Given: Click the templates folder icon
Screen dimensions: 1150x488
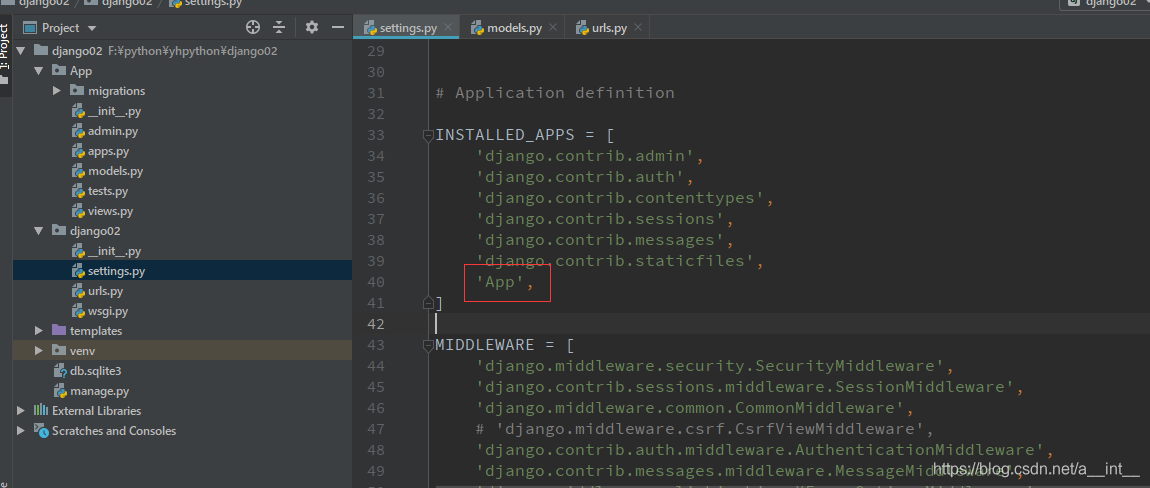Looking at the screenshot, I should [59, 331].
